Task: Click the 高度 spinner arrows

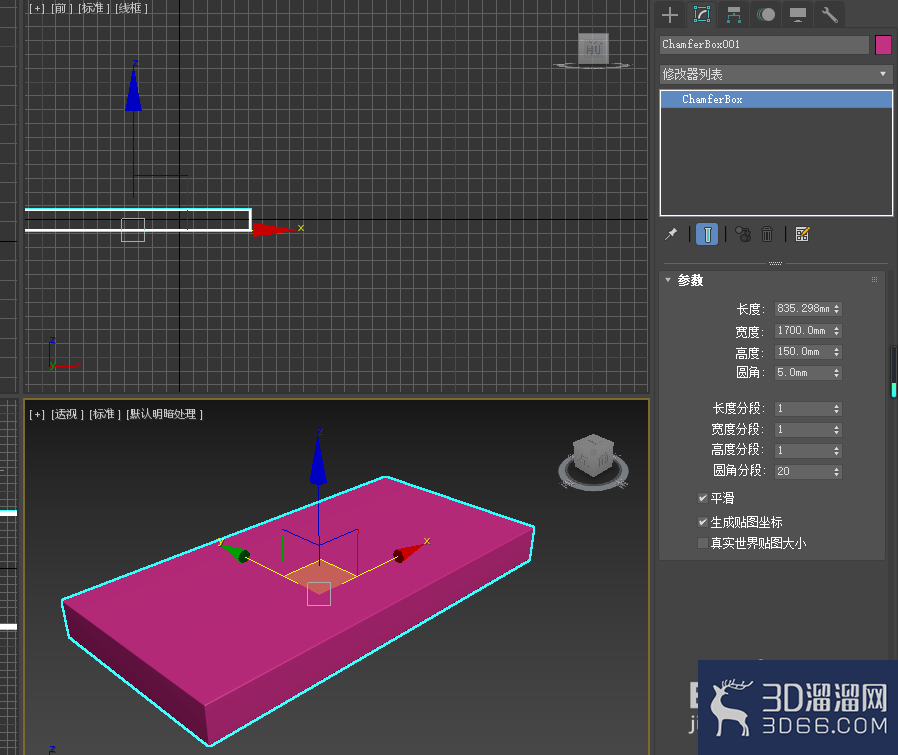Action: click(x=837, y=352)
